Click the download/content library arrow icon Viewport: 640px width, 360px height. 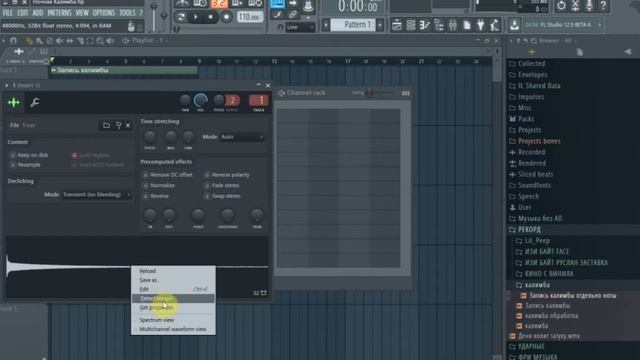tap(514, 25)
